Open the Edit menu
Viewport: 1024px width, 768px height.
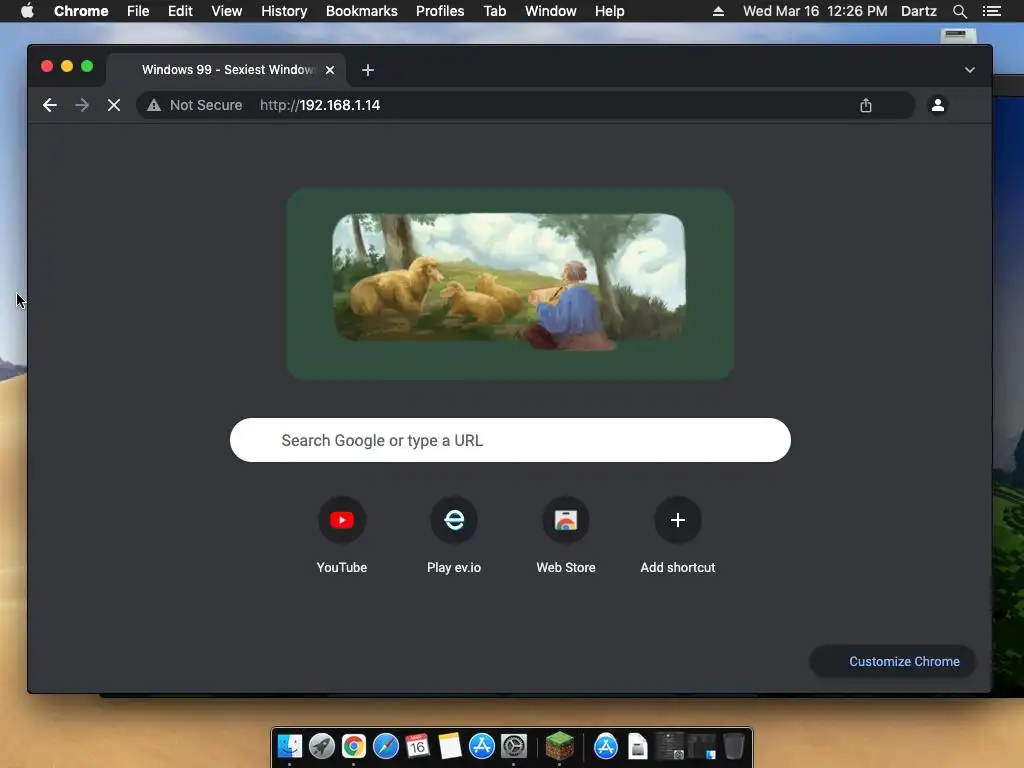180,11
